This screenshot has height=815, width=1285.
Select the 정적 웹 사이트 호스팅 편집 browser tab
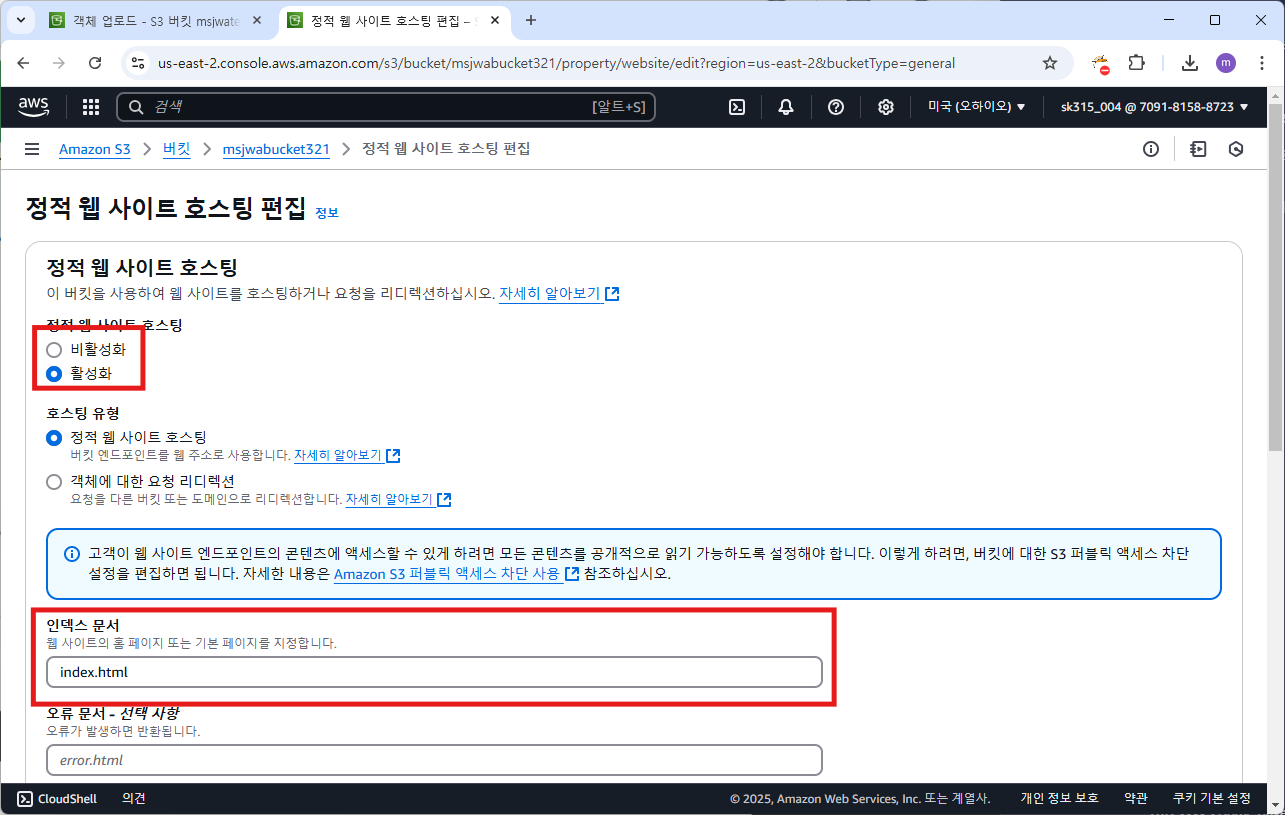pos(394,20)
